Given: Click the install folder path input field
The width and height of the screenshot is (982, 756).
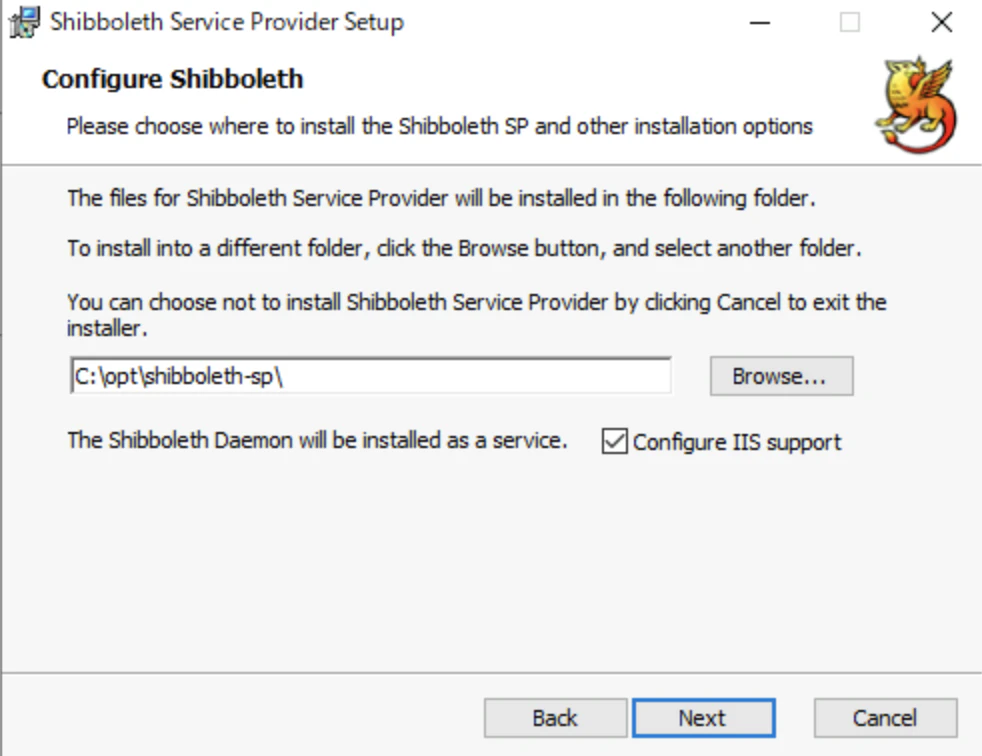Looking at the screenshot, I should tap(371, 376).
